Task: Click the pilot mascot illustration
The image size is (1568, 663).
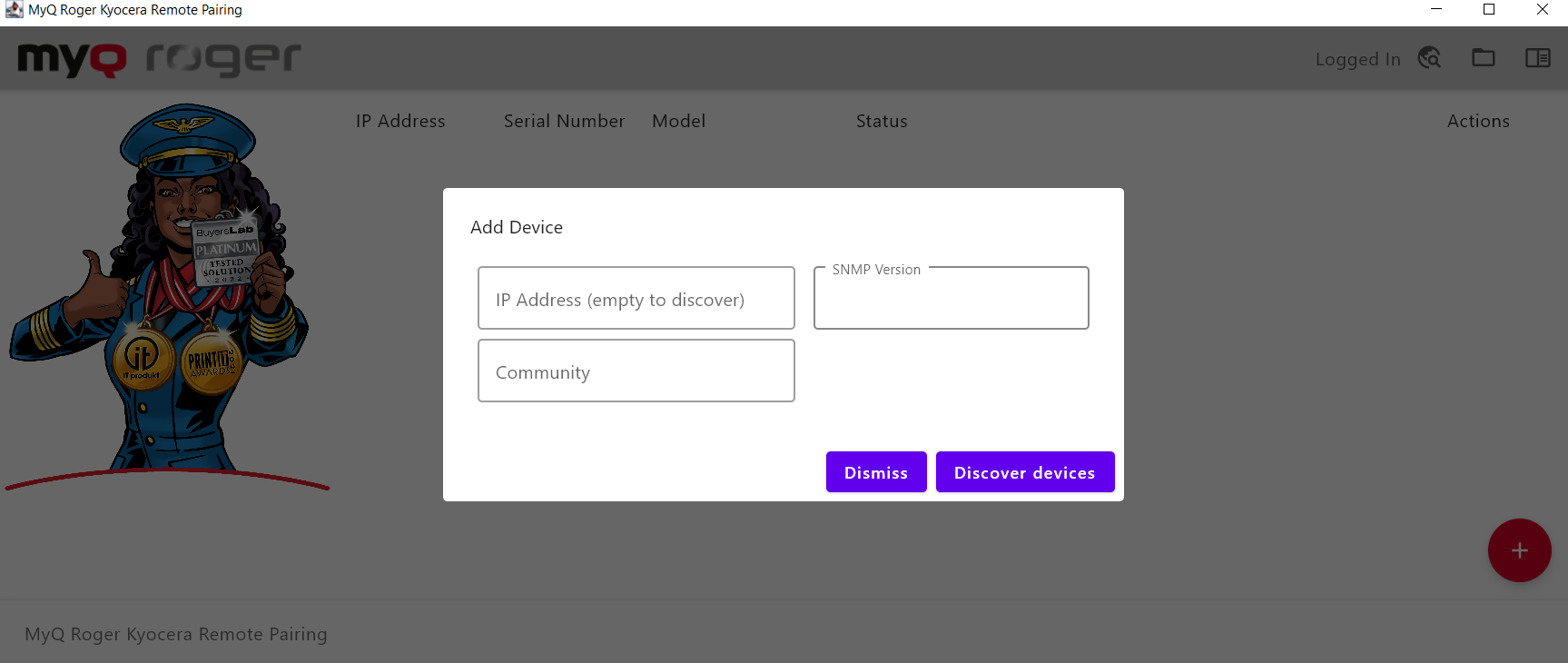Action: tap(166, 295)
